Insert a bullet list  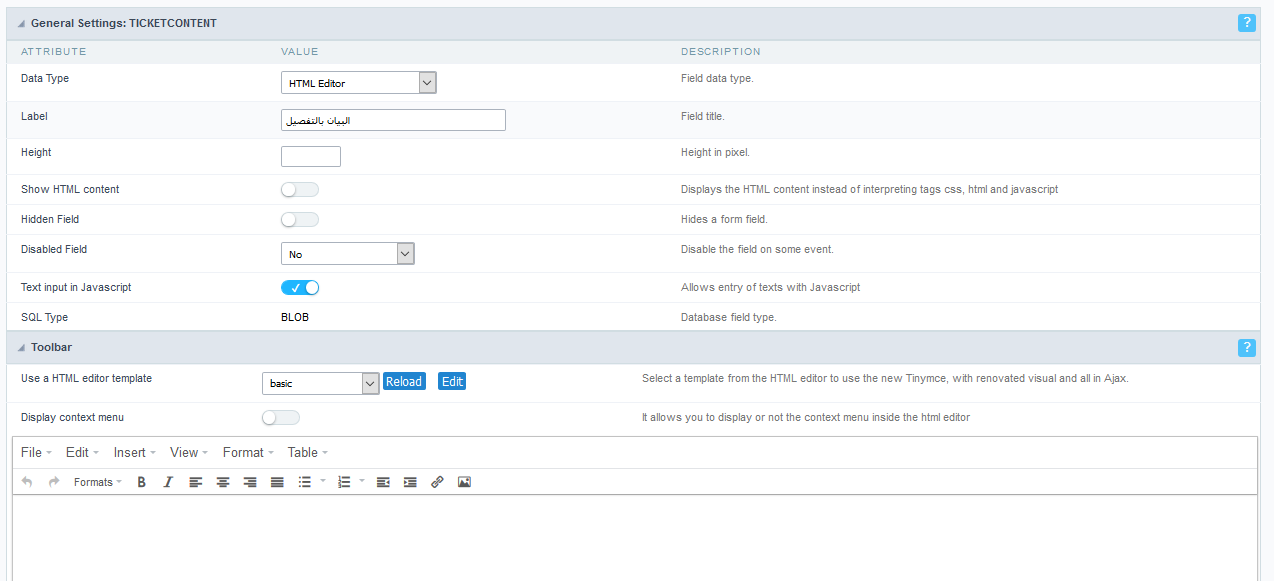point(305,482)
